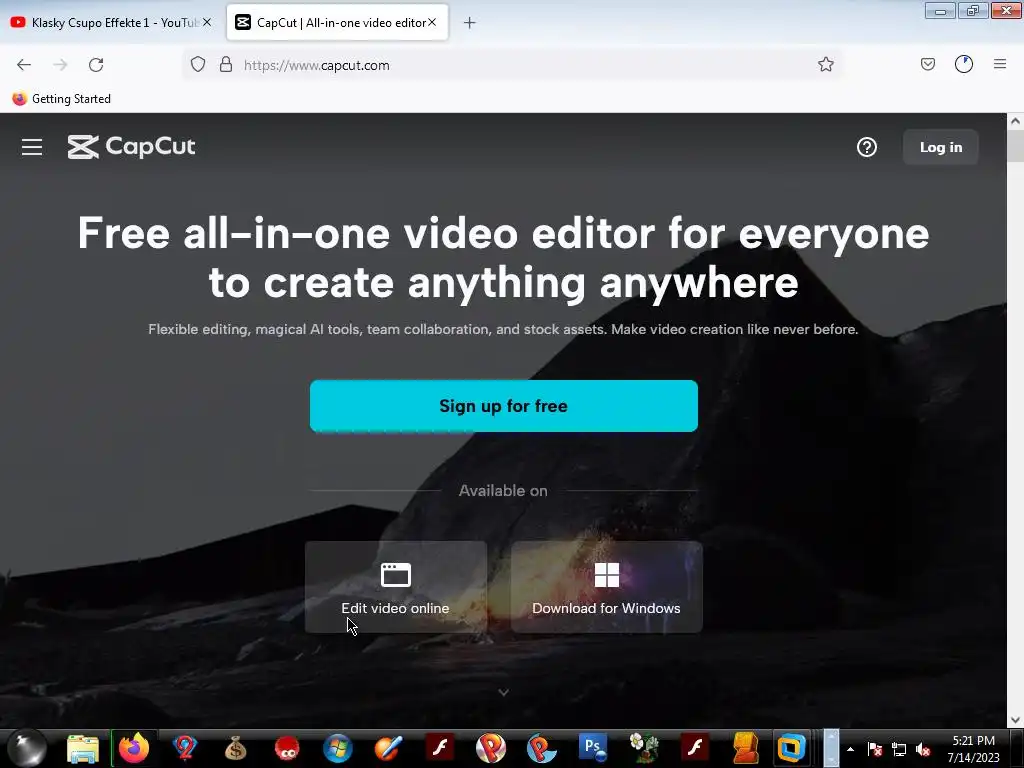Open a new browser tab
This screenshot has height=768, width=1024.
click(x=470, y=23)
